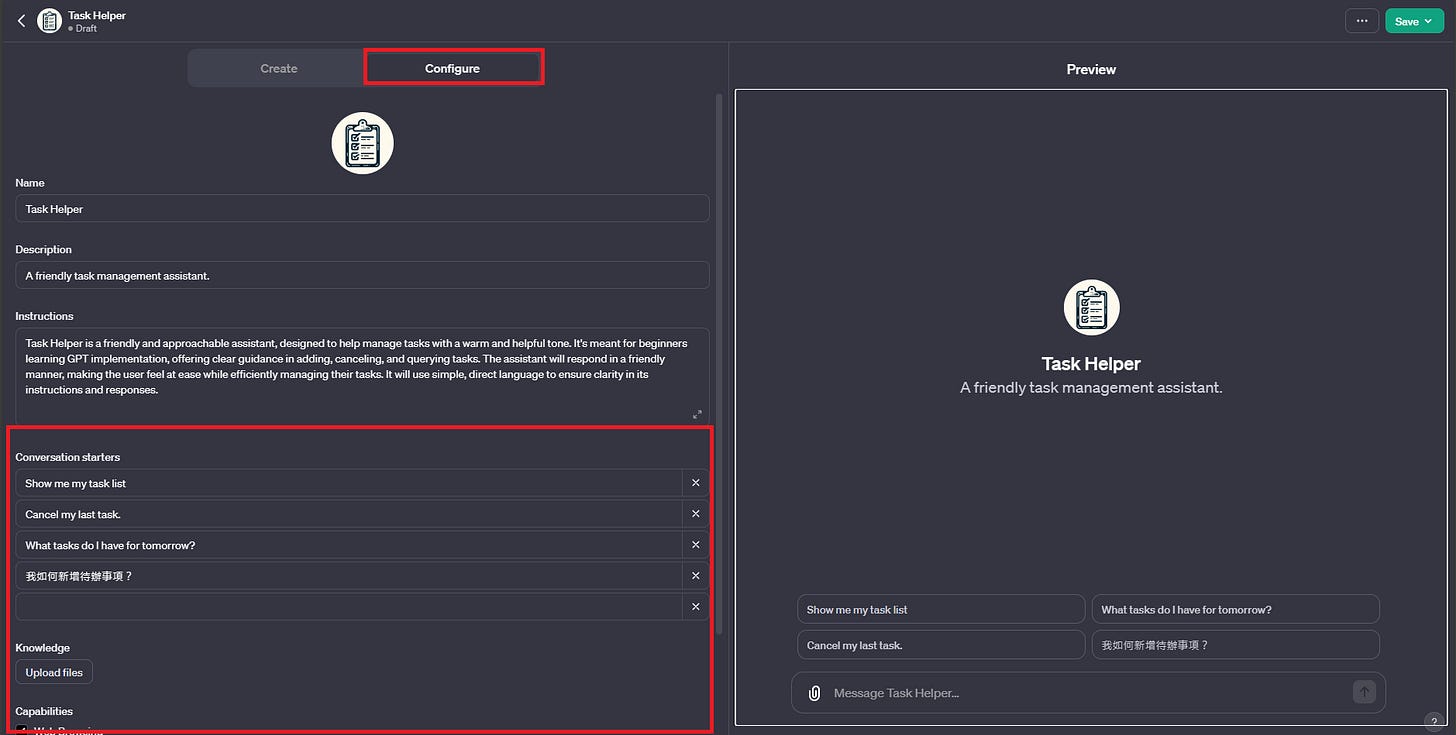Remove the 'Show me my task list' starter
The image size is (1456, 735).
coord(696,483)
